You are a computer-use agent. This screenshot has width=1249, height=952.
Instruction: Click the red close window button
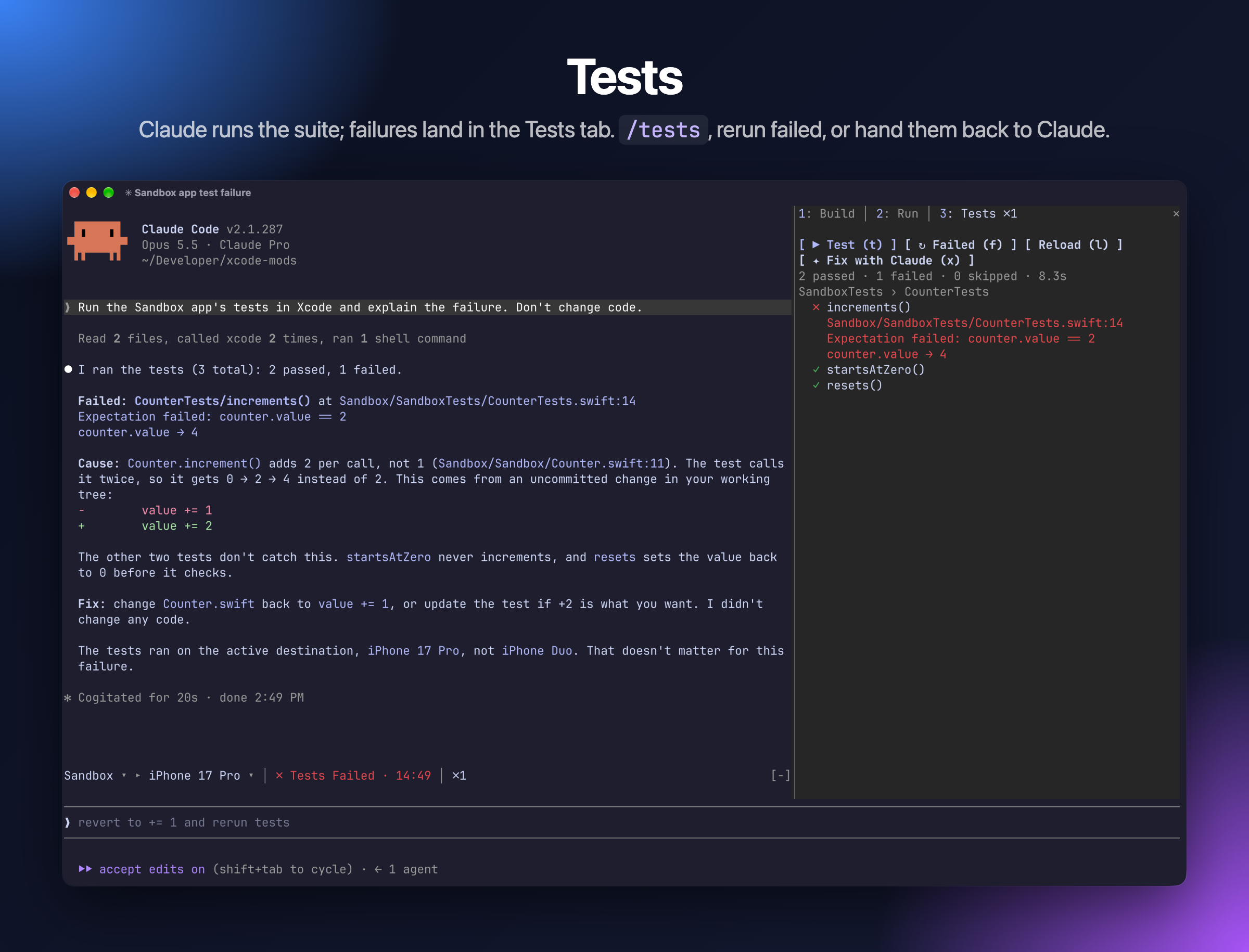74,192
